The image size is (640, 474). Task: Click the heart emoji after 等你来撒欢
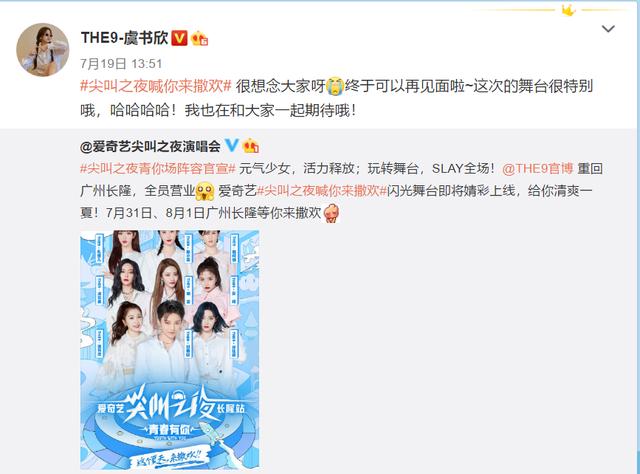click(x=331, y=213)
